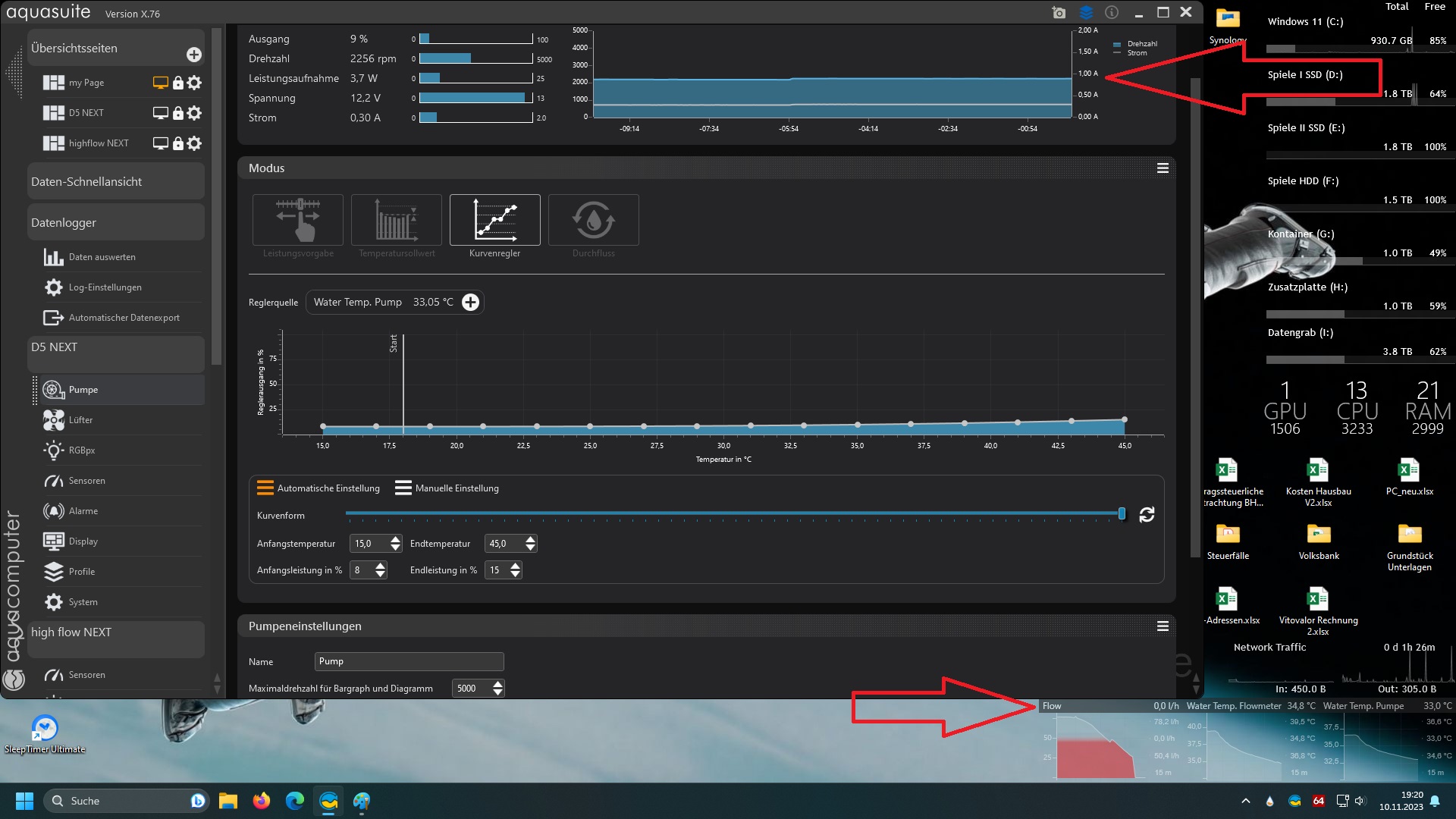Click the refresh icon beside Kurvenform slider
This screenshot has width=1456, height=819.
tap(1147, 515)
